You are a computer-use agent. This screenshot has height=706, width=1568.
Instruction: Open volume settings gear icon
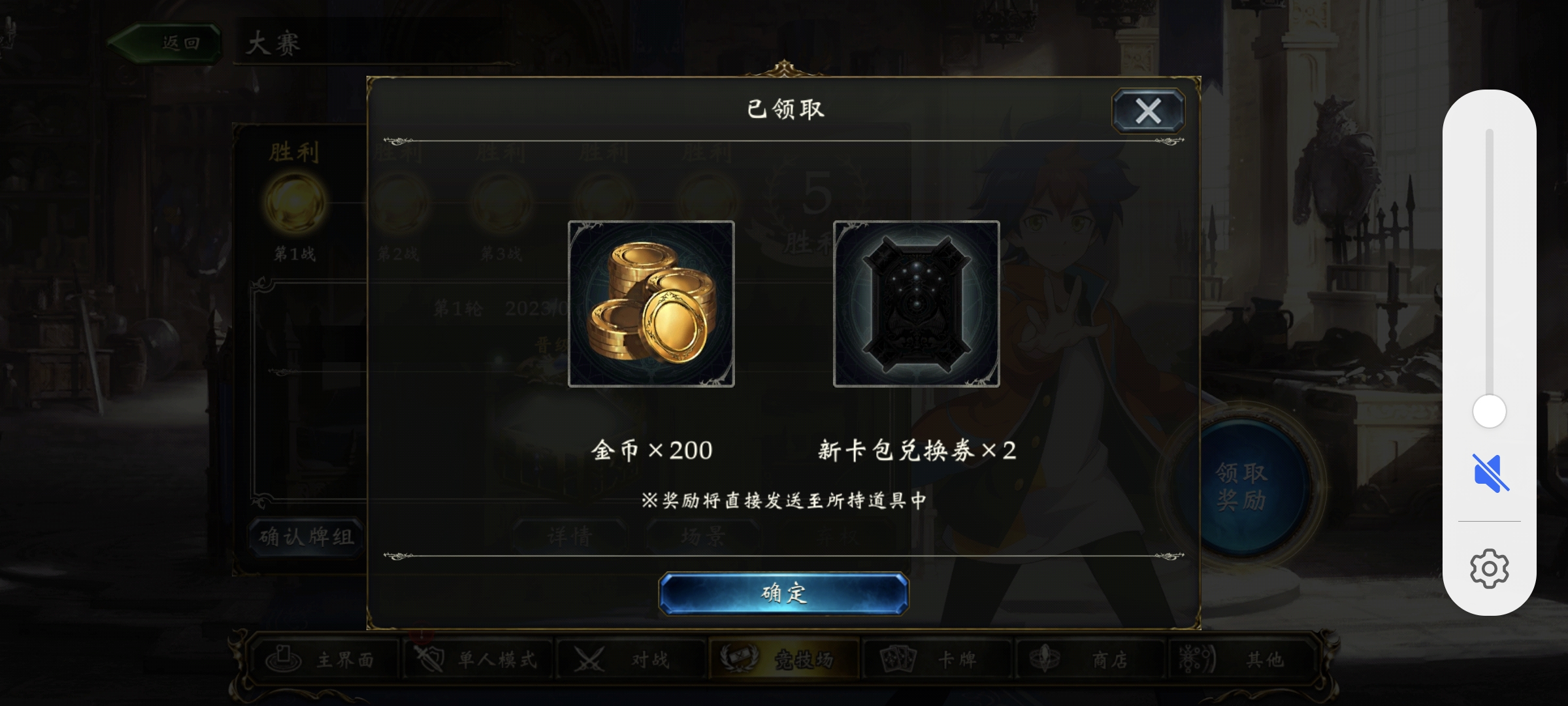pyautogui.click(x=1490, y=569)
